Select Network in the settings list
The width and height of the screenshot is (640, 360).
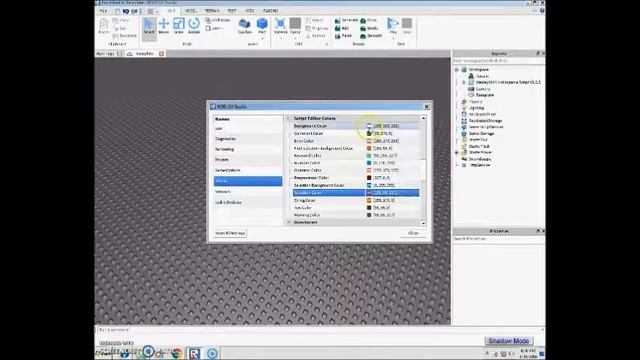click(248, 191)
